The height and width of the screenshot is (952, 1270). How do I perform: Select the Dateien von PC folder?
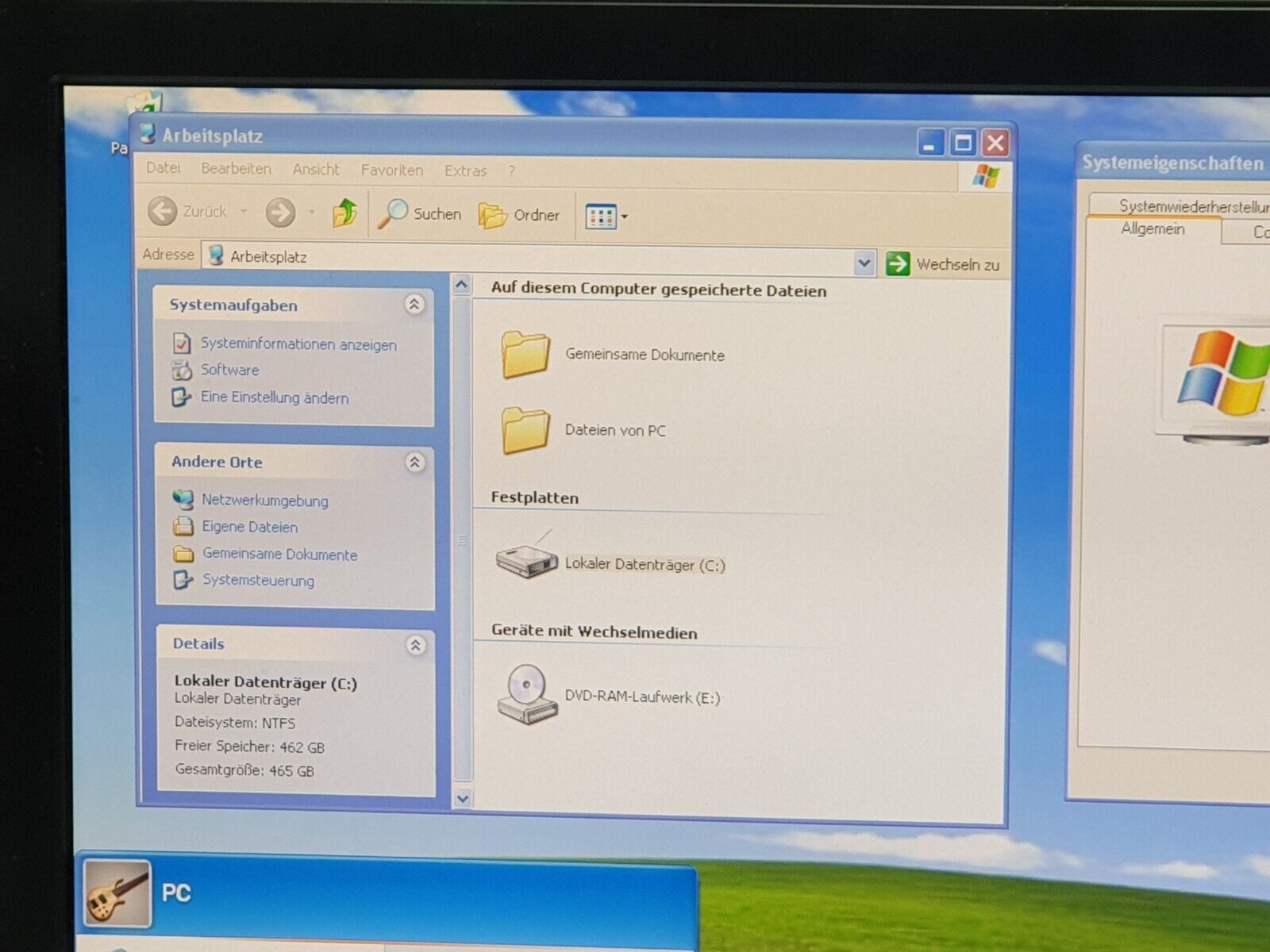point(525,430)
